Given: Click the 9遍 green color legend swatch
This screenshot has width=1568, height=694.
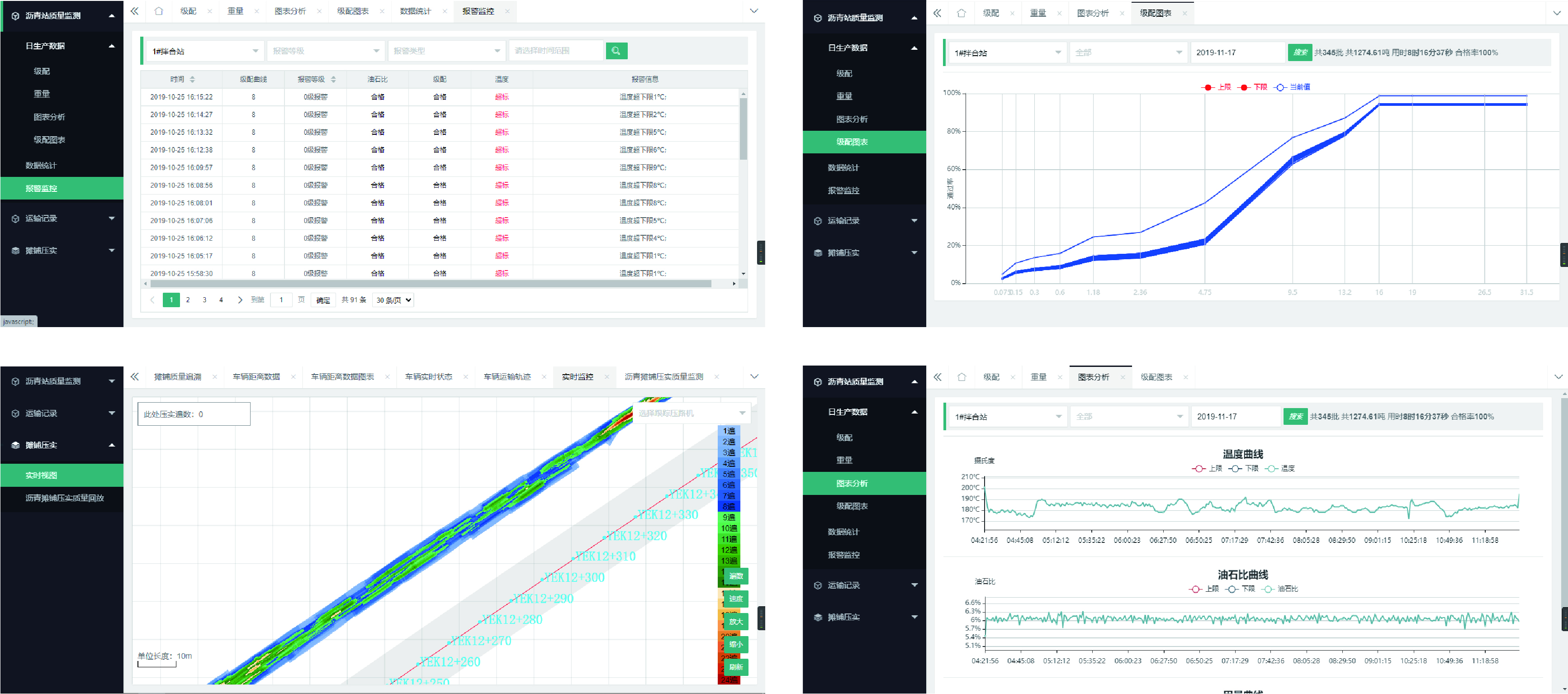Looking at the screenshot, I should pos(729,518).
